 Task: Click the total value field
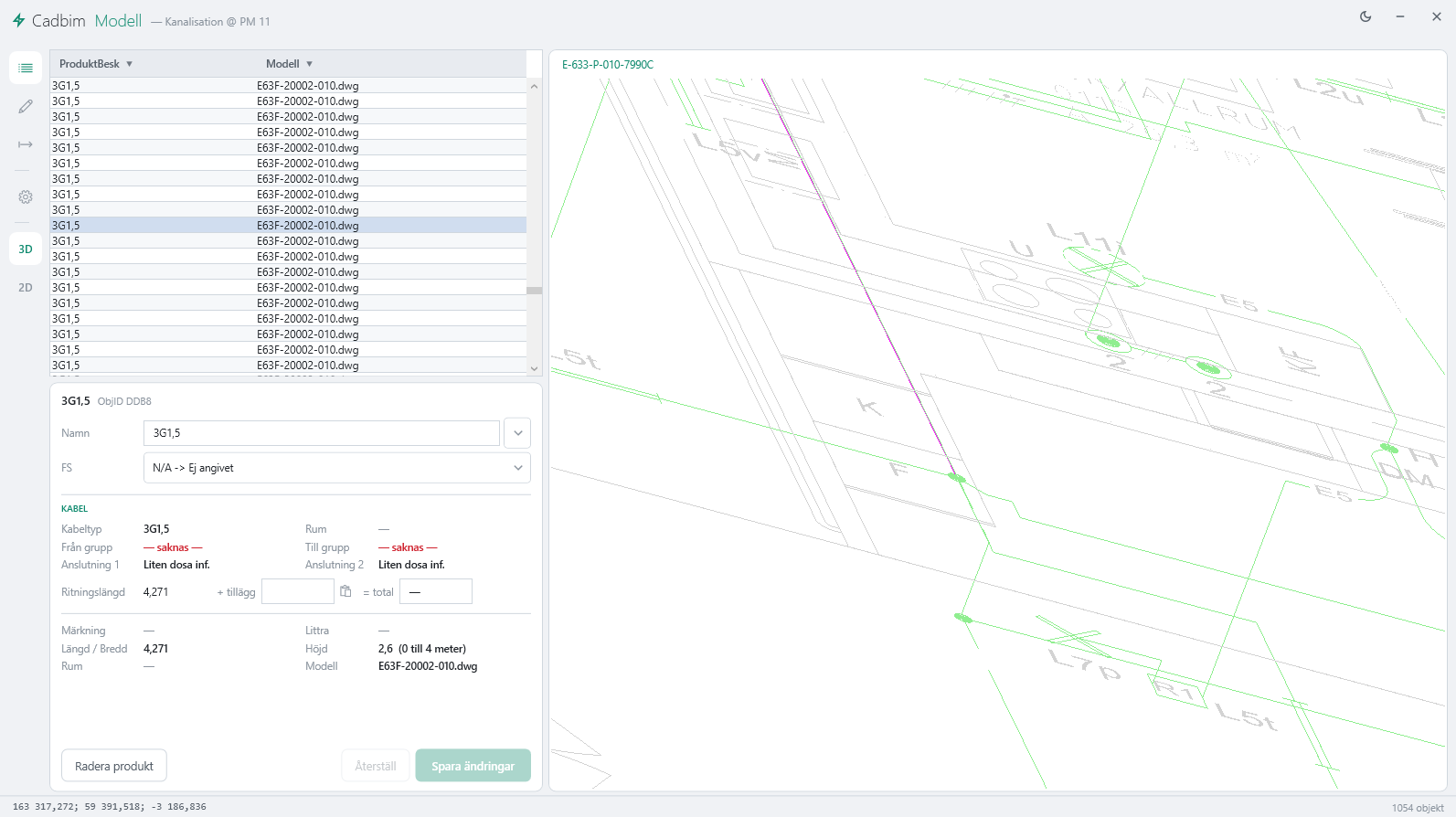436,592
